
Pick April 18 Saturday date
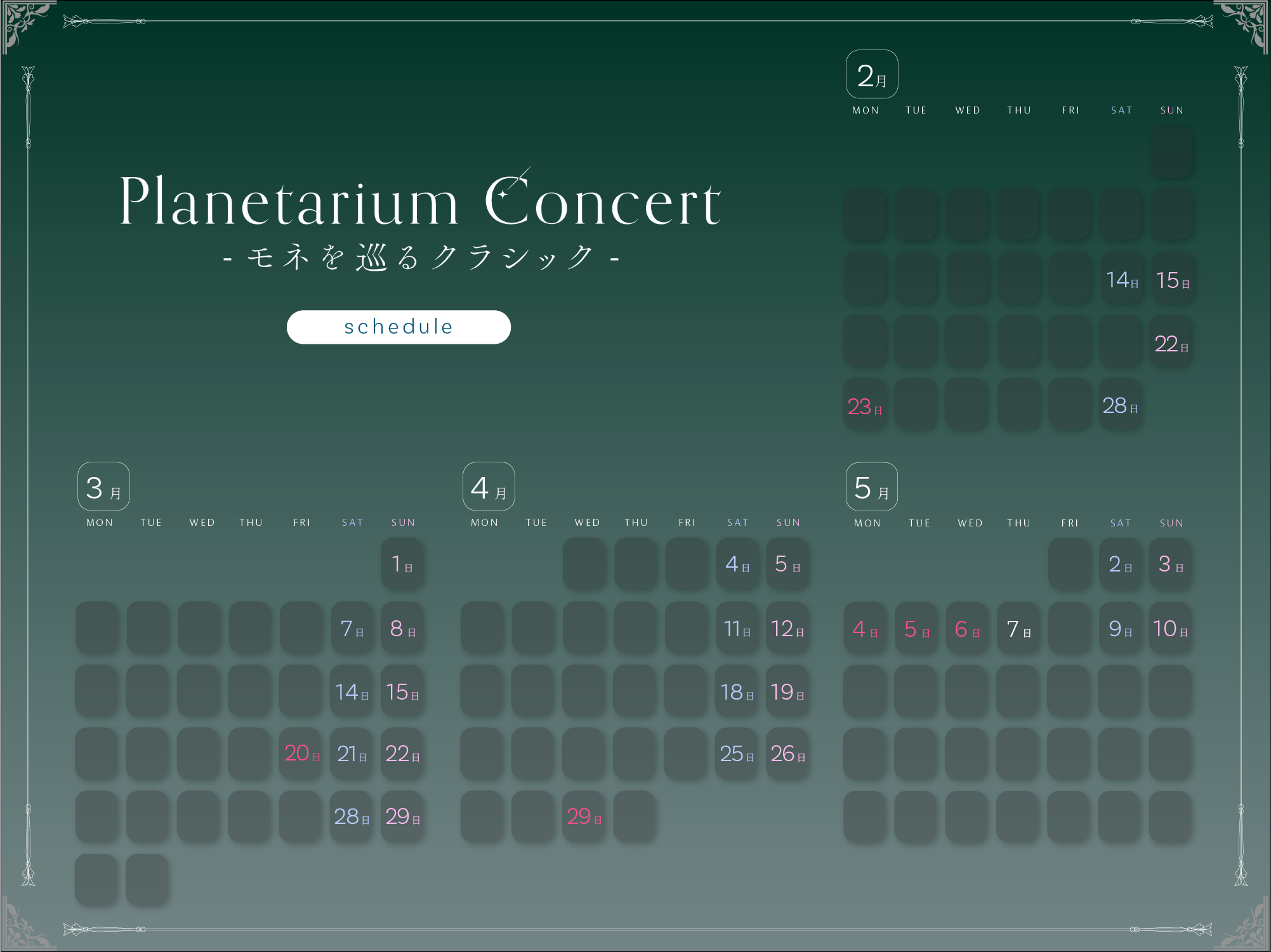[737, 691]
